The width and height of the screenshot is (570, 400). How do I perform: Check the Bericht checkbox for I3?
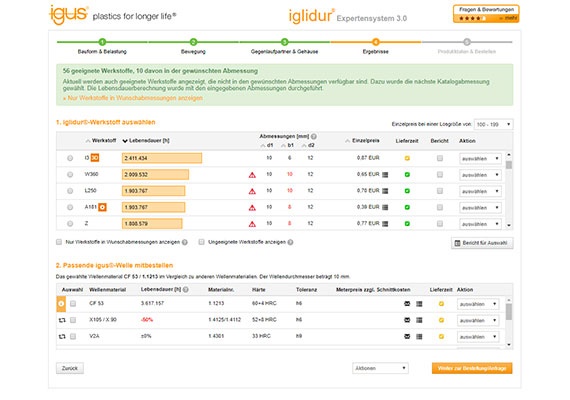coord(440,158)
